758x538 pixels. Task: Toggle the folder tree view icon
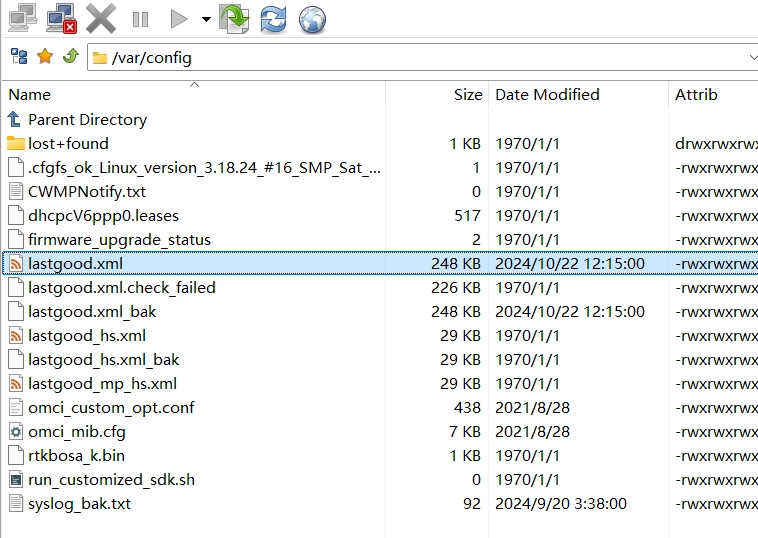pos(18,57)
